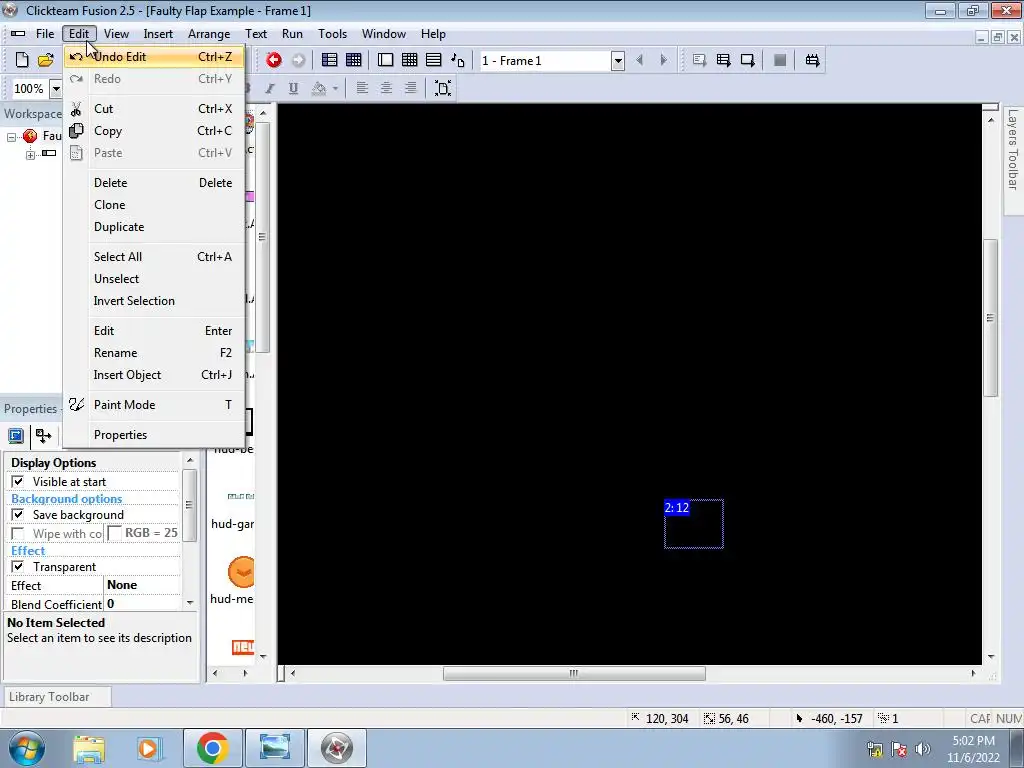Screen dimensions: 1024x768
Task: Open the Event List Editor icon
Action: click(x=434, y=60)
